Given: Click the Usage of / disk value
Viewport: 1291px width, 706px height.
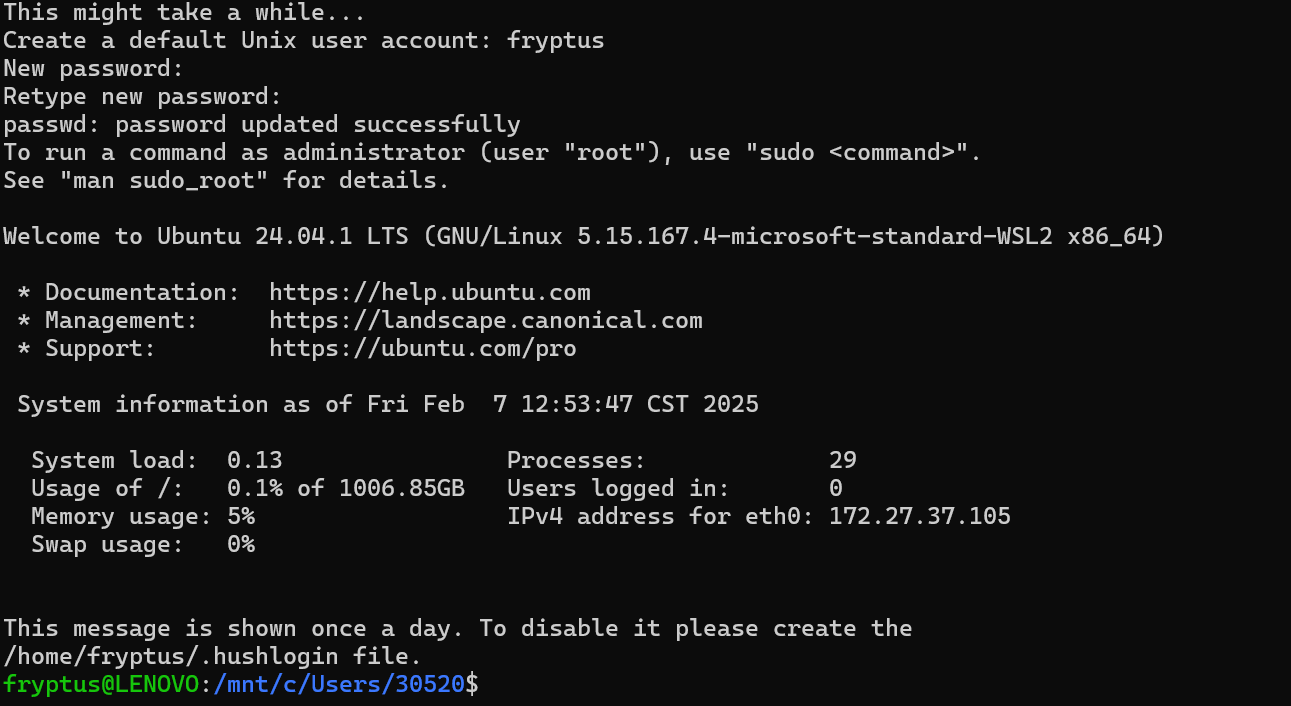Looking at the screenshot, I should pyautogui.click(x=346, y=489).
